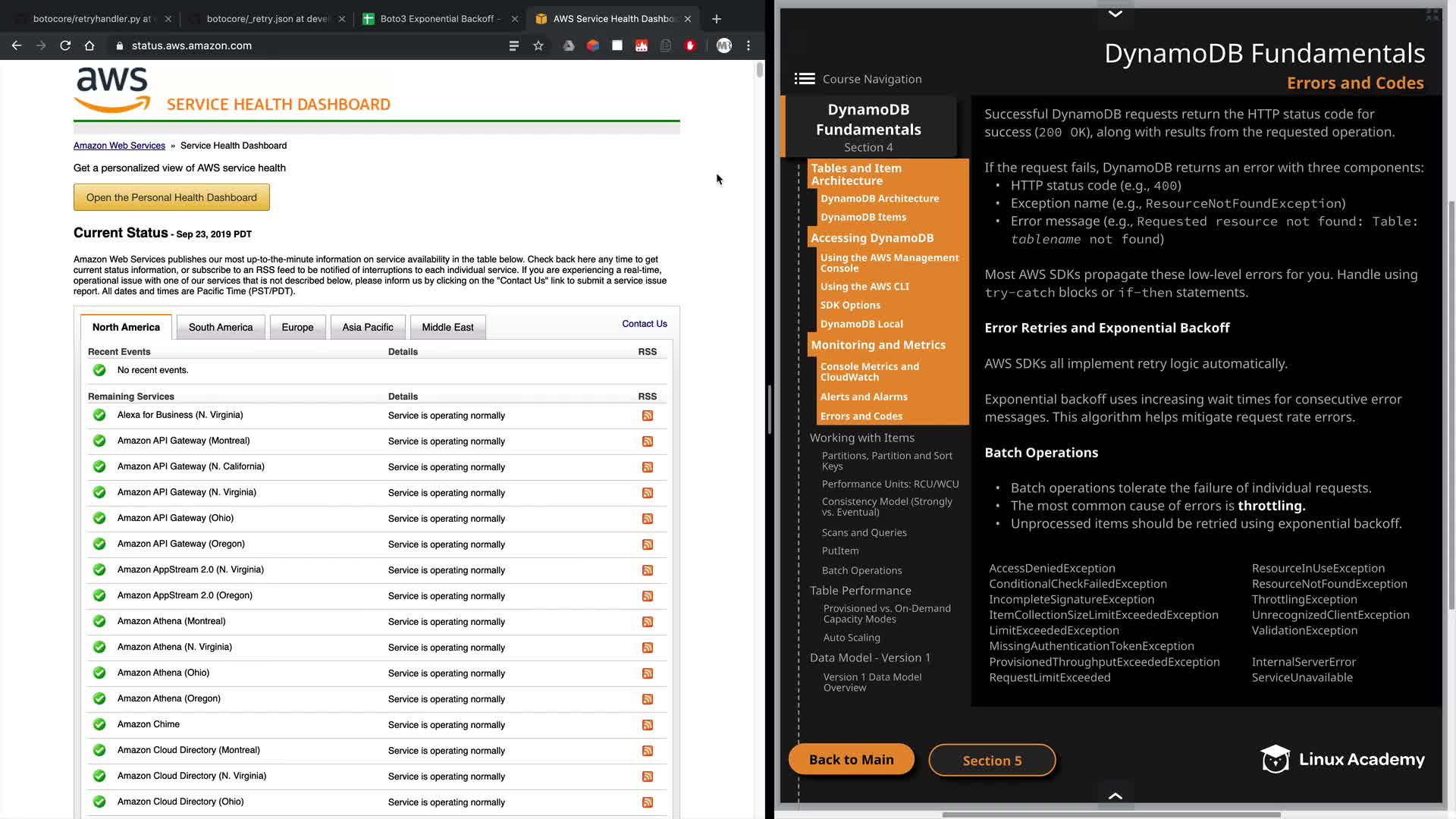Open the Personal Health Dashboard
1456x819 pixels.
click(x=171, y=198)
